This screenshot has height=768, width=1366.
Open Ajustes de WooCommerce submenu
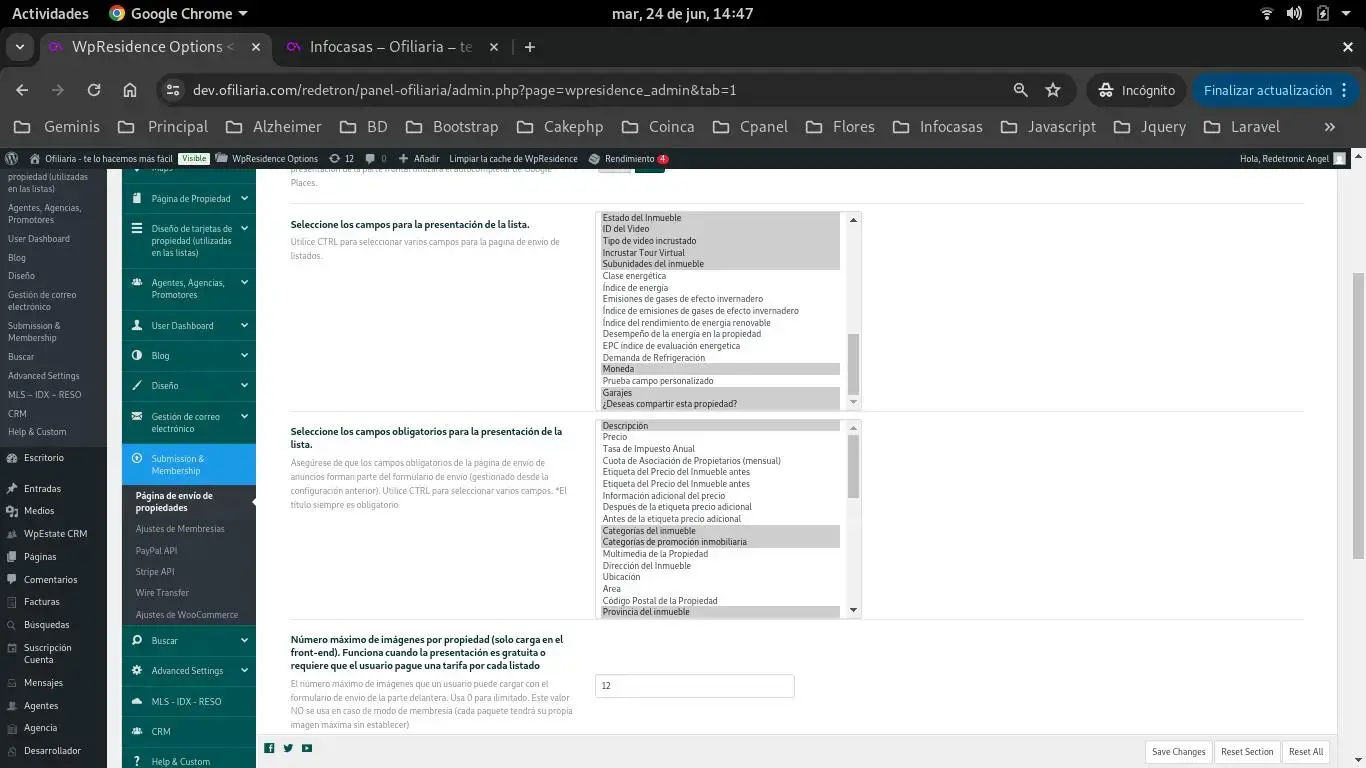tap(187, 615)
